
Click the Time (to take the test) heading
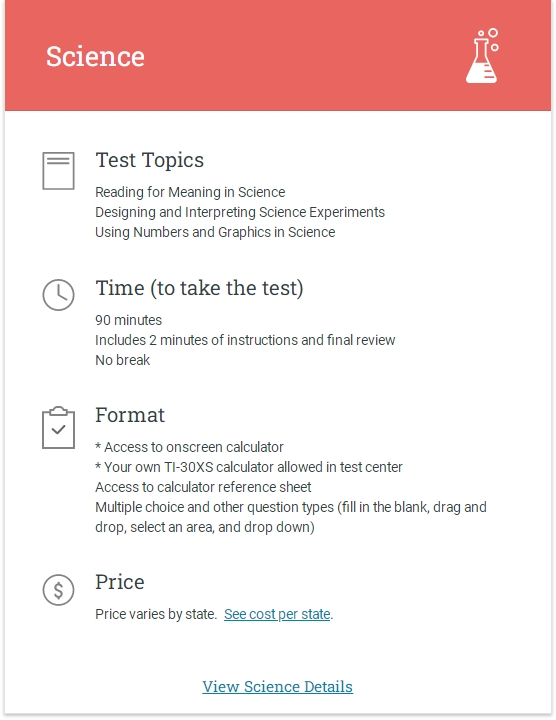point(199,288)
